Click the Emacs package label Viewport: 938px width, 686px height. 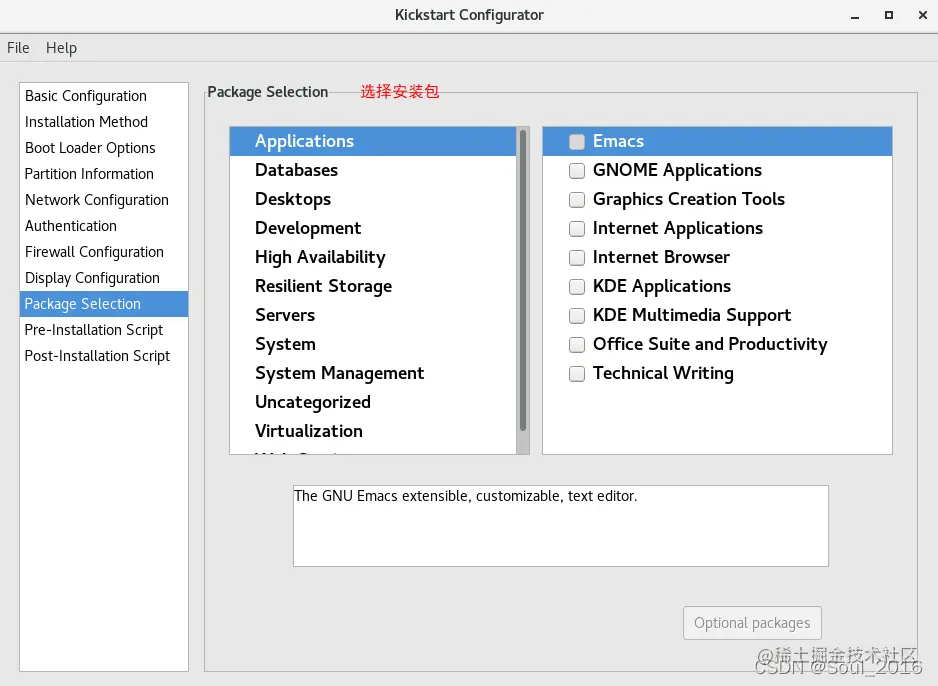click(618, 141)
